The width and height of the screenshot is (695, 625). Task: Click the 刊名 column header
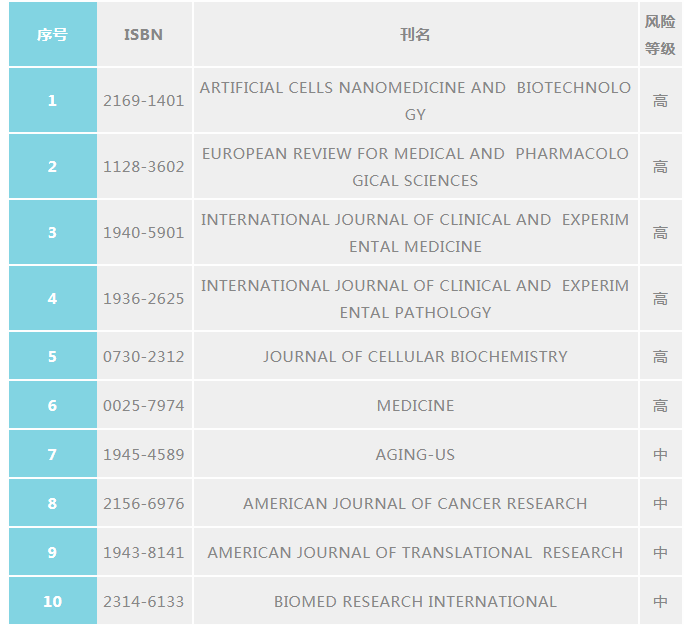point(415,35)
